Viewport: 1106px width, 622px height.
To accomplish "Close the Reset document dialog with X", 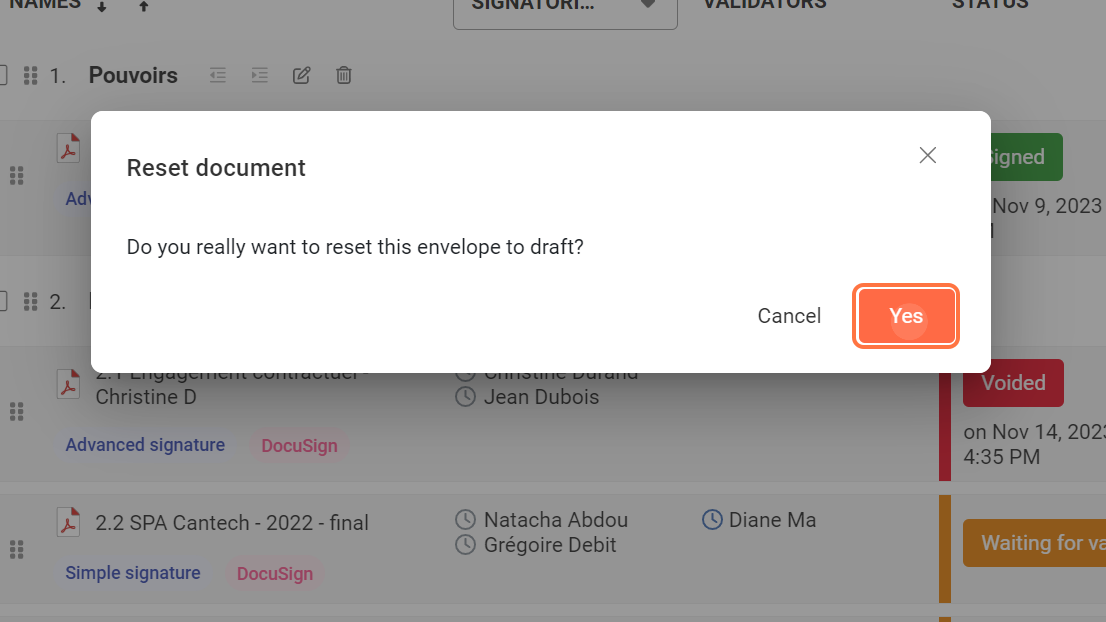I will click(927, 155).
